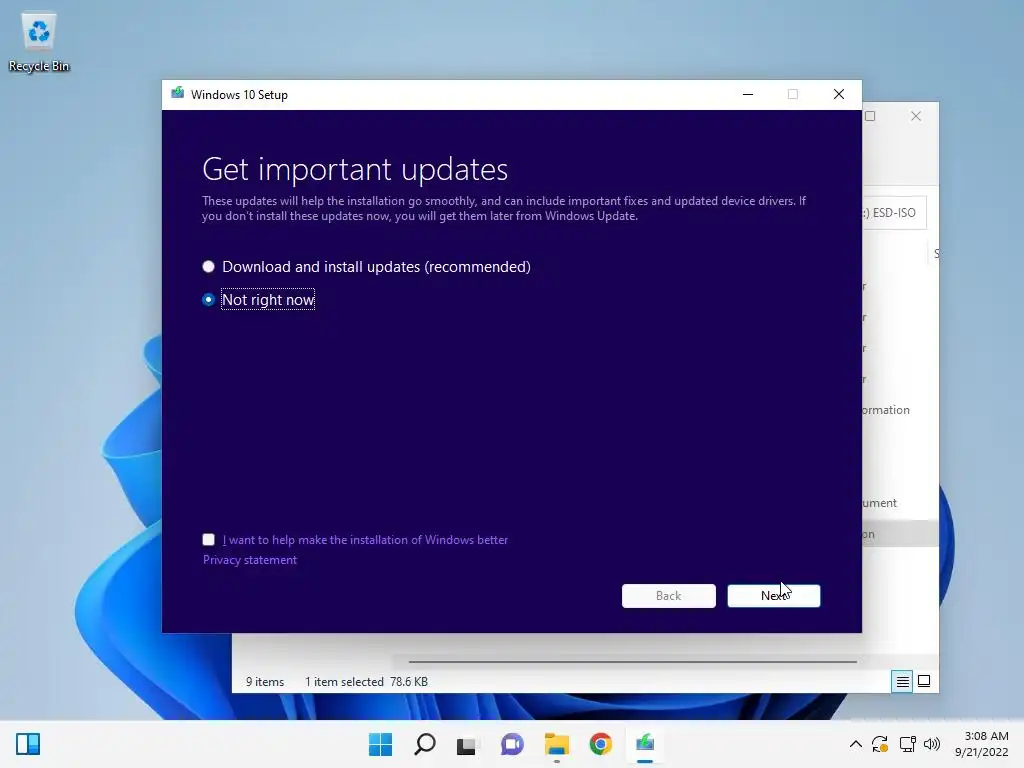Click the '9 items' status bar text
The width and height of the screenshot is (1024, 768).
pyautogui.click(x=264, y=682)
